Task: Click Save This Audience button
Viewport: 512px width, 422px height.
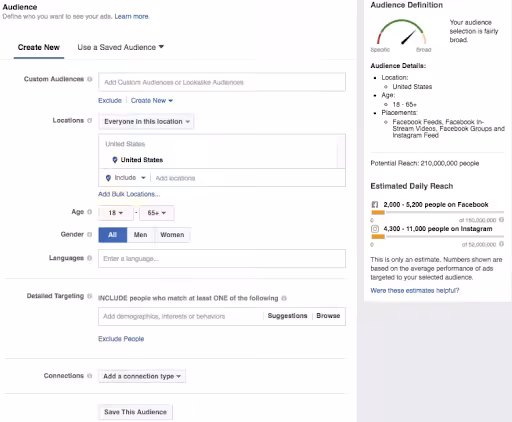Action: [x=135, y=412]
